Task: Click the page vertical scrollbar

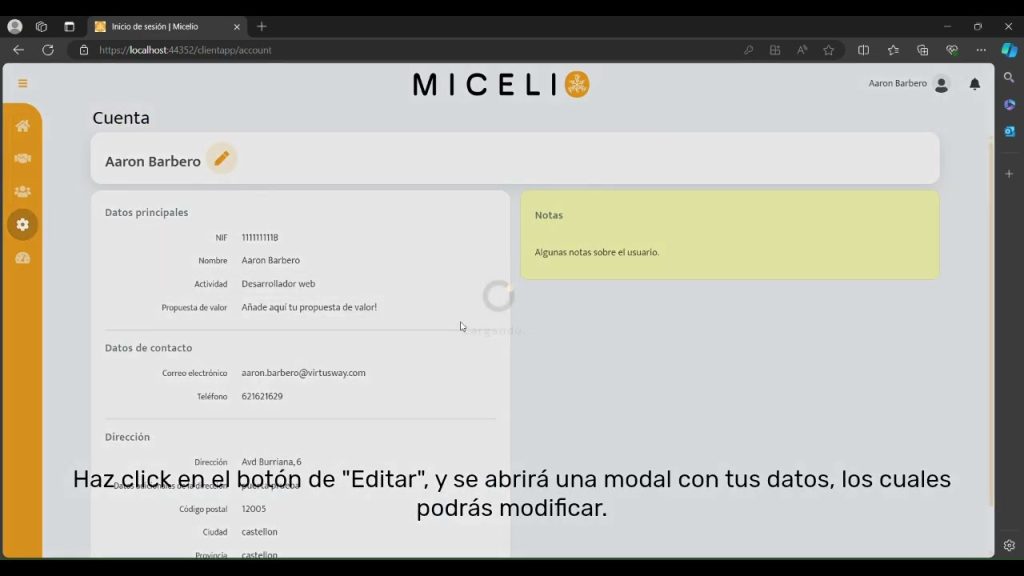Action: (x=990, y=320)
